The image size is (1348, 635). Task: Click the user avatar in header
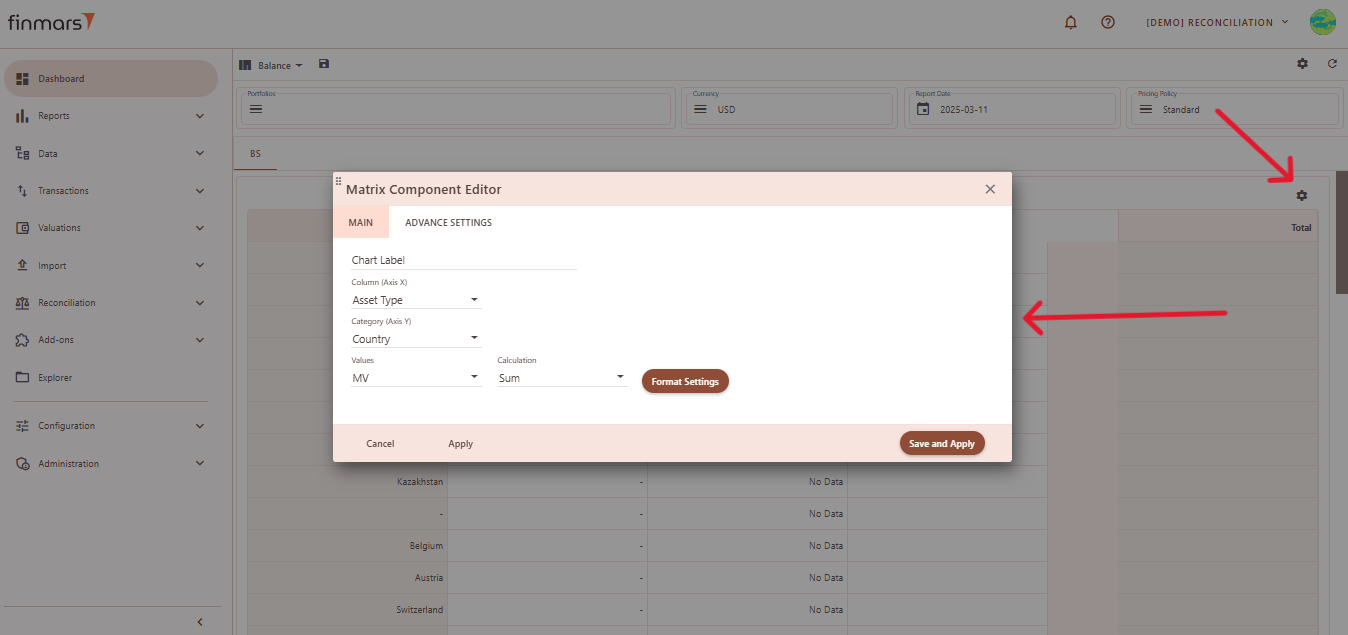(x=1322, y=22)
